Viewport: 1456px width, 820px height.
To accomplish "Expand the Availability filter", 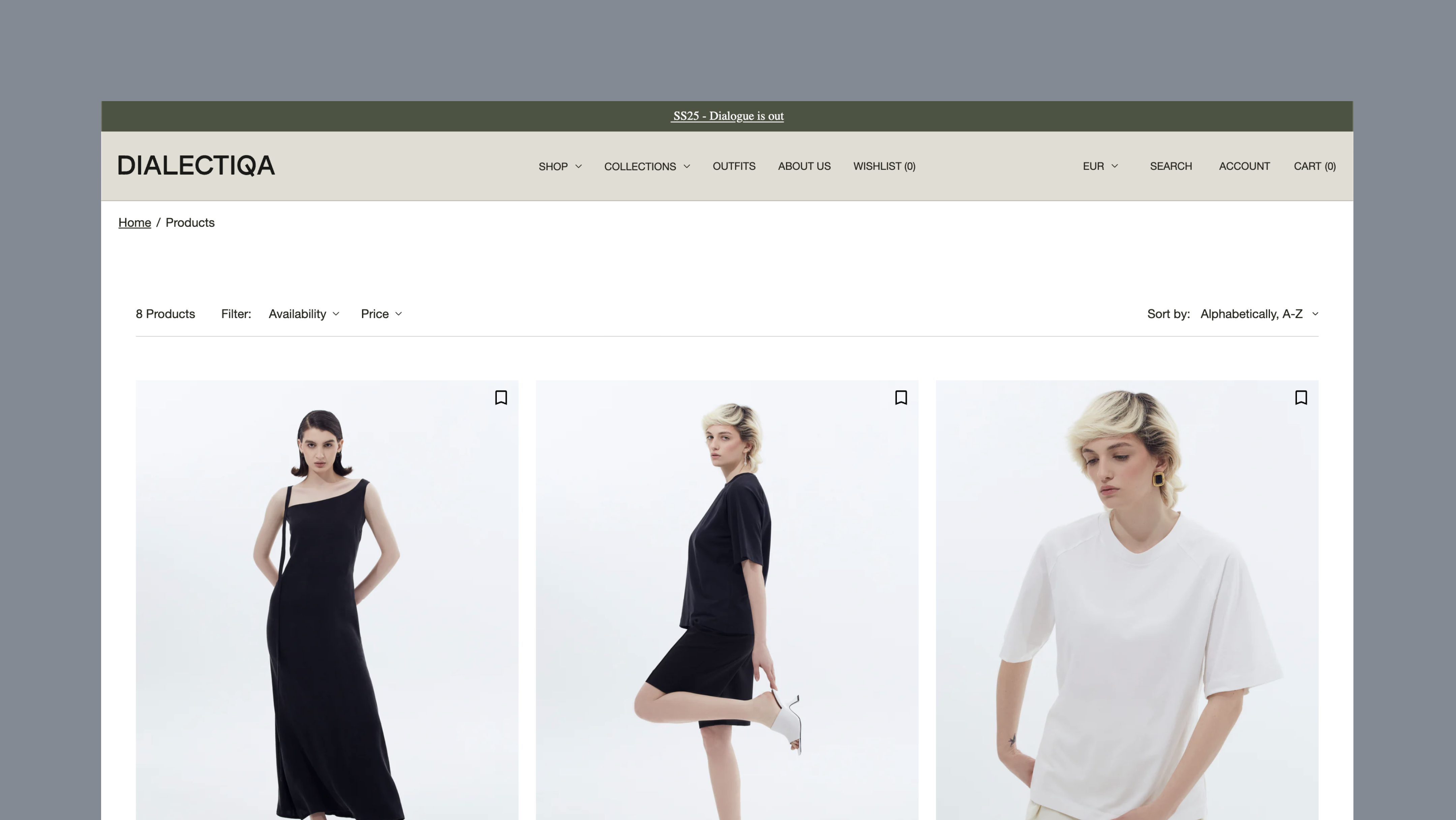I will pos(304,314).
